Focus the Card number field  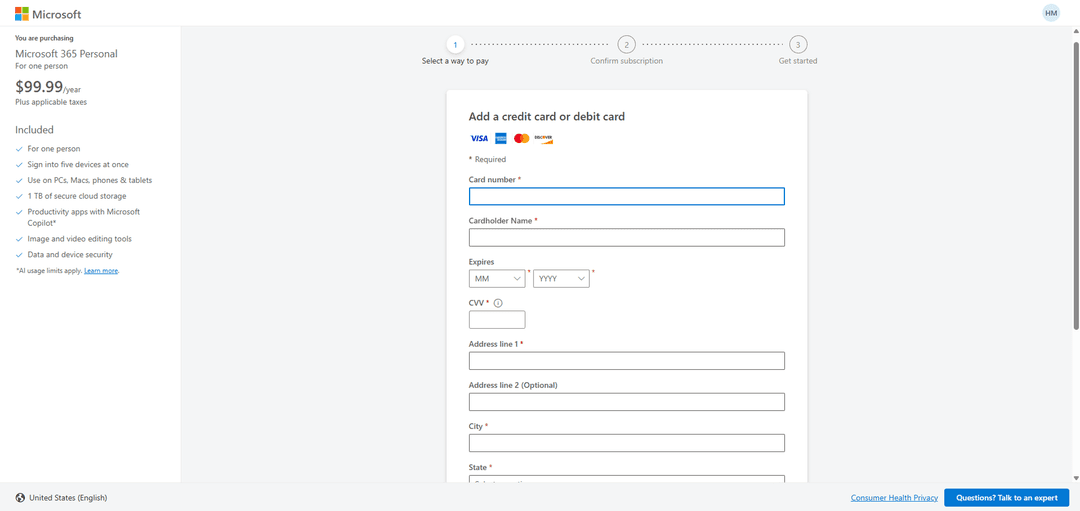[x=626, y=197]
